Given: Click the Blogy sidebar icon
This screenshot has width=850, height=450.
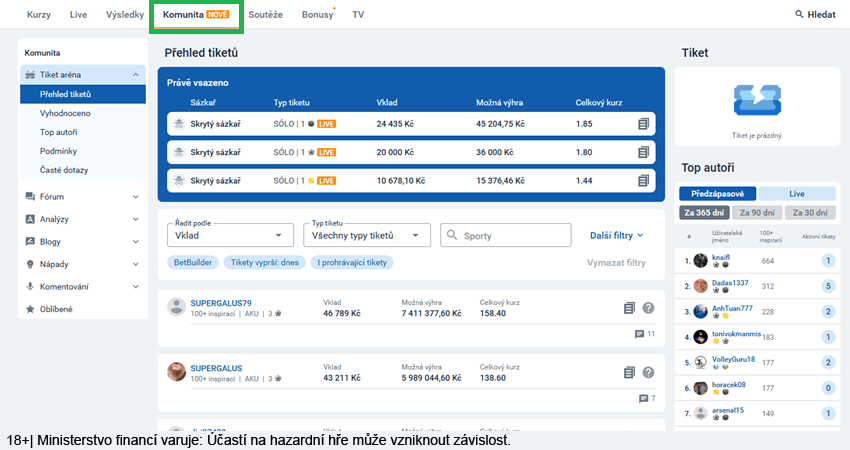Looking at the screenshot, I should pos(30,241).
